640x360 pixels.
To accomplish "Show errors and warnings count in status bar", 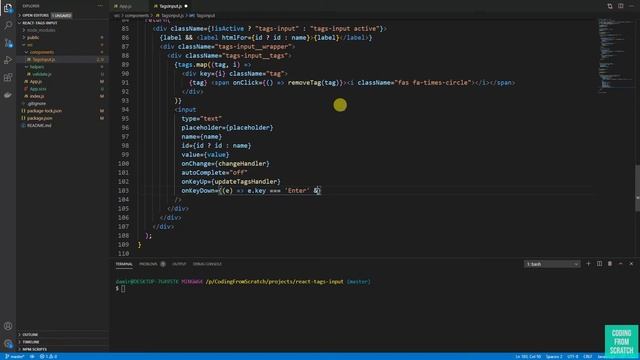I will click(48, 356).
